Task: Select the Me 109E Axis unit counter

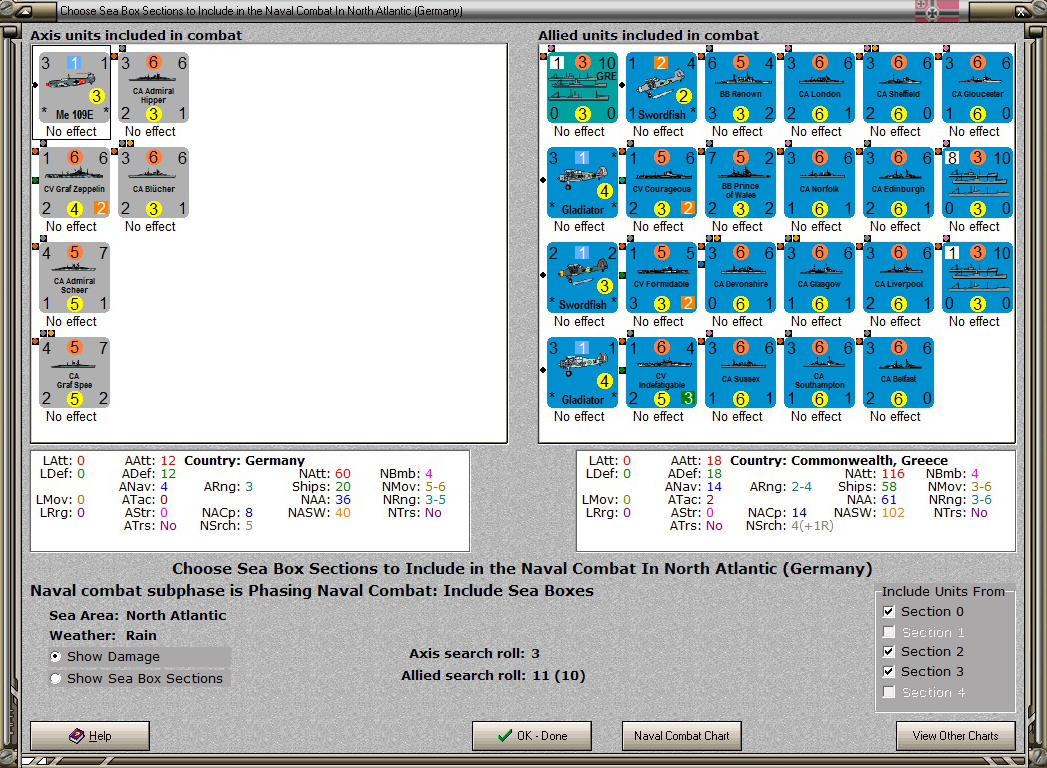Action: coord(74,88)
